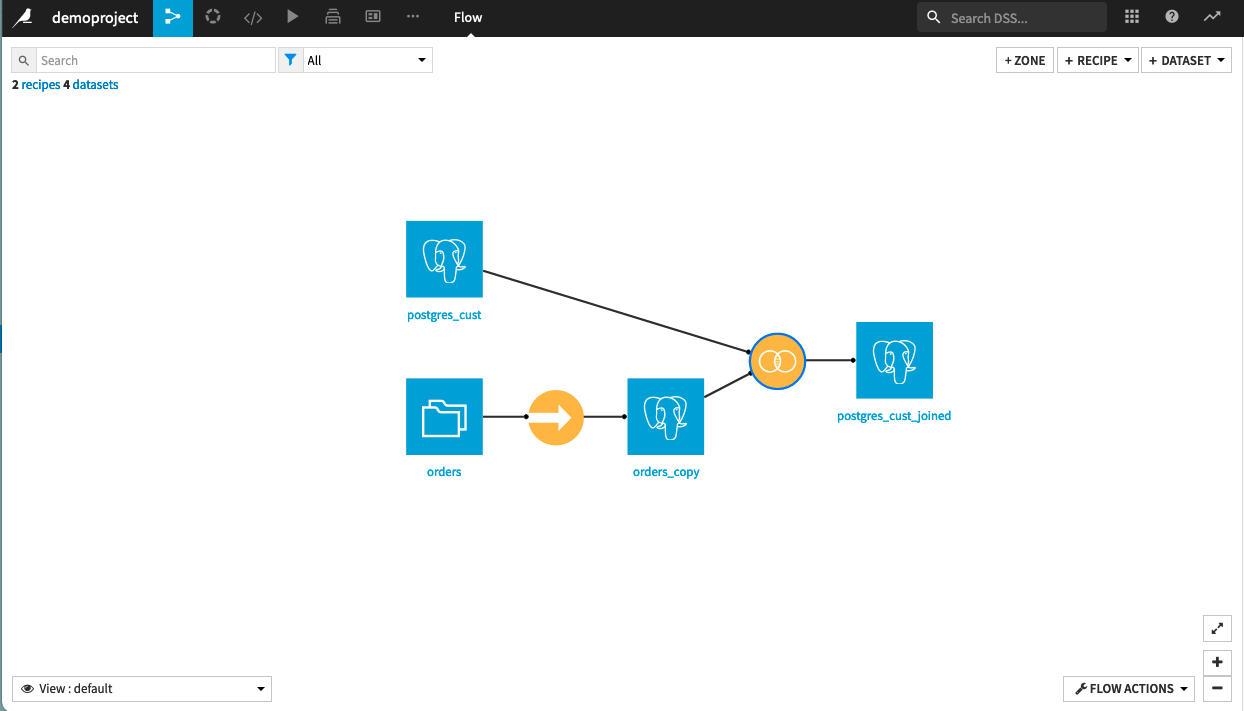Open the Dashboards panel icon
Screen dimensions: 1244x711
click(372, 17)
